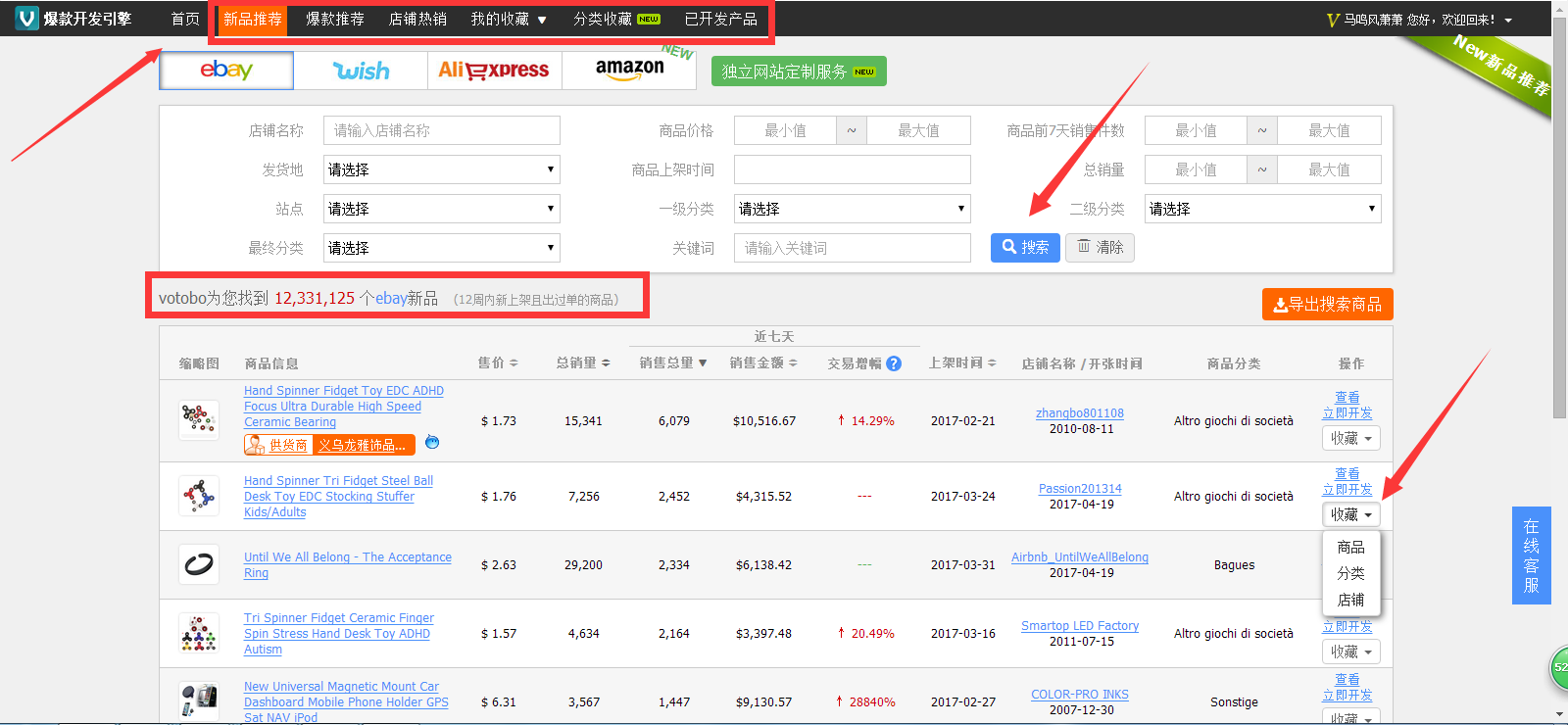Switch to 新品推荐 tab
The height and width of the screenshot is (725, 1568).
(253, 19)
